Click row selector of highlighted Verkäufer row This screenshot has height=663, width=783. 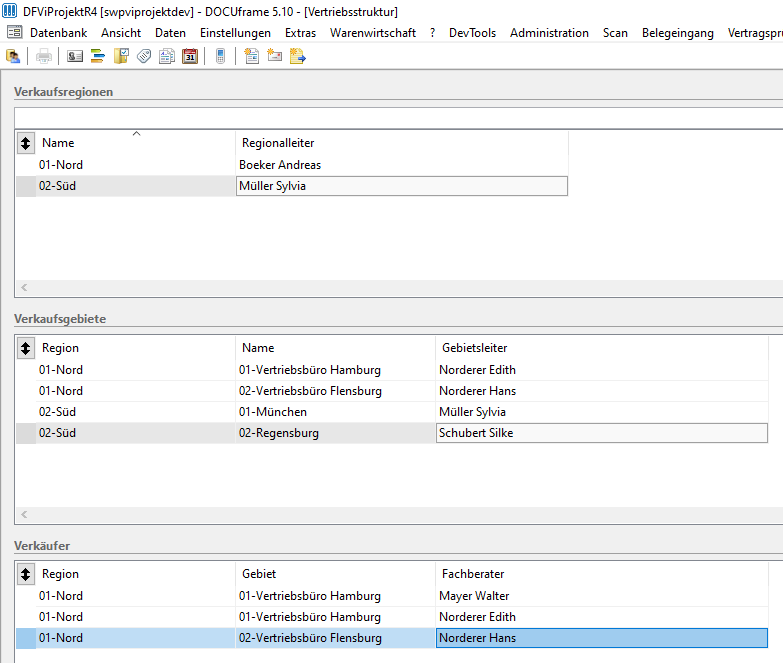[25, 638]
